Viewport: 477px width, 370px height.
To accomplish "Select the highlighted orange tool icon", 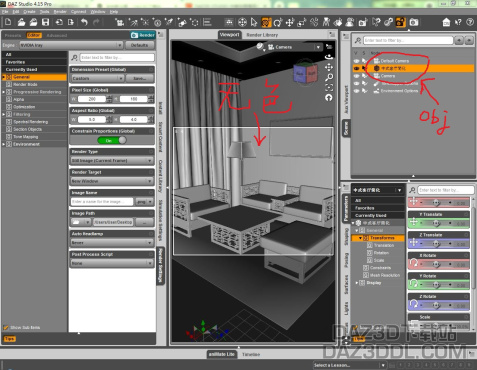I will coord(266,22).
